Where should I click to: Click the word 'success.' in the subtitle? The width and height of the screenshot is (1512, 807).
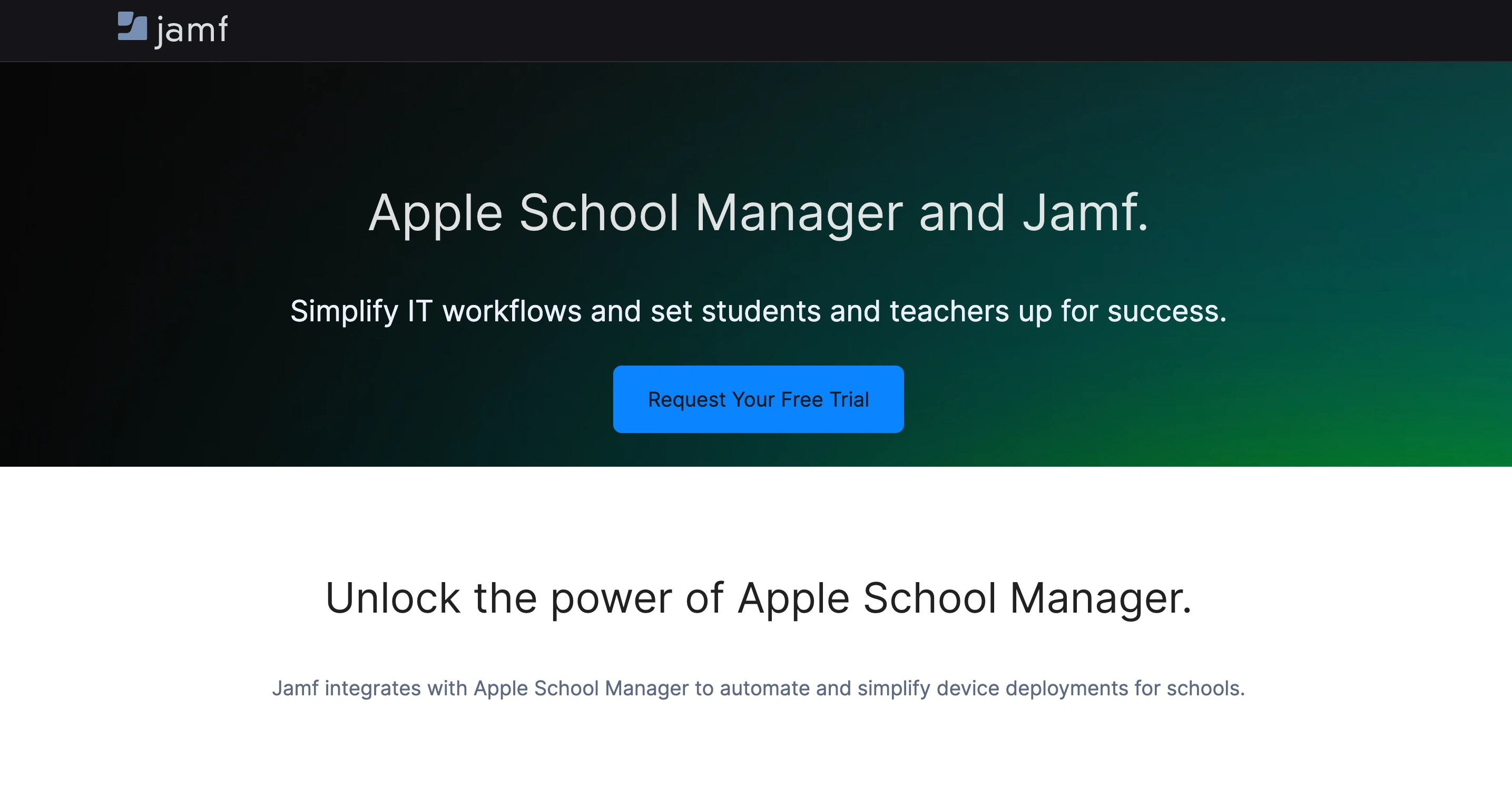[1166, 311]
